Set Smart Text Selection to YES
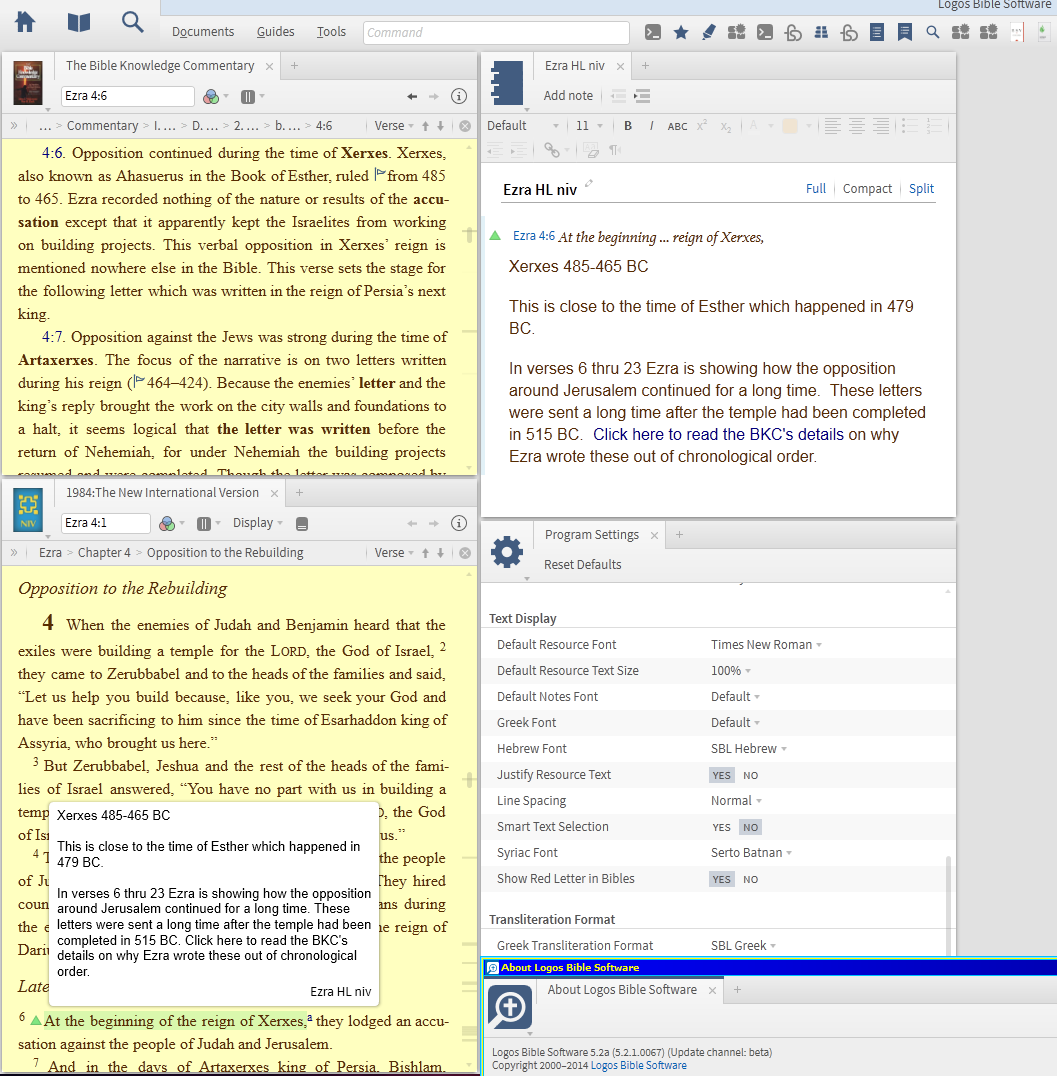The width and height of the screenshot is (1057, 1076). click(x=721, y=828)
